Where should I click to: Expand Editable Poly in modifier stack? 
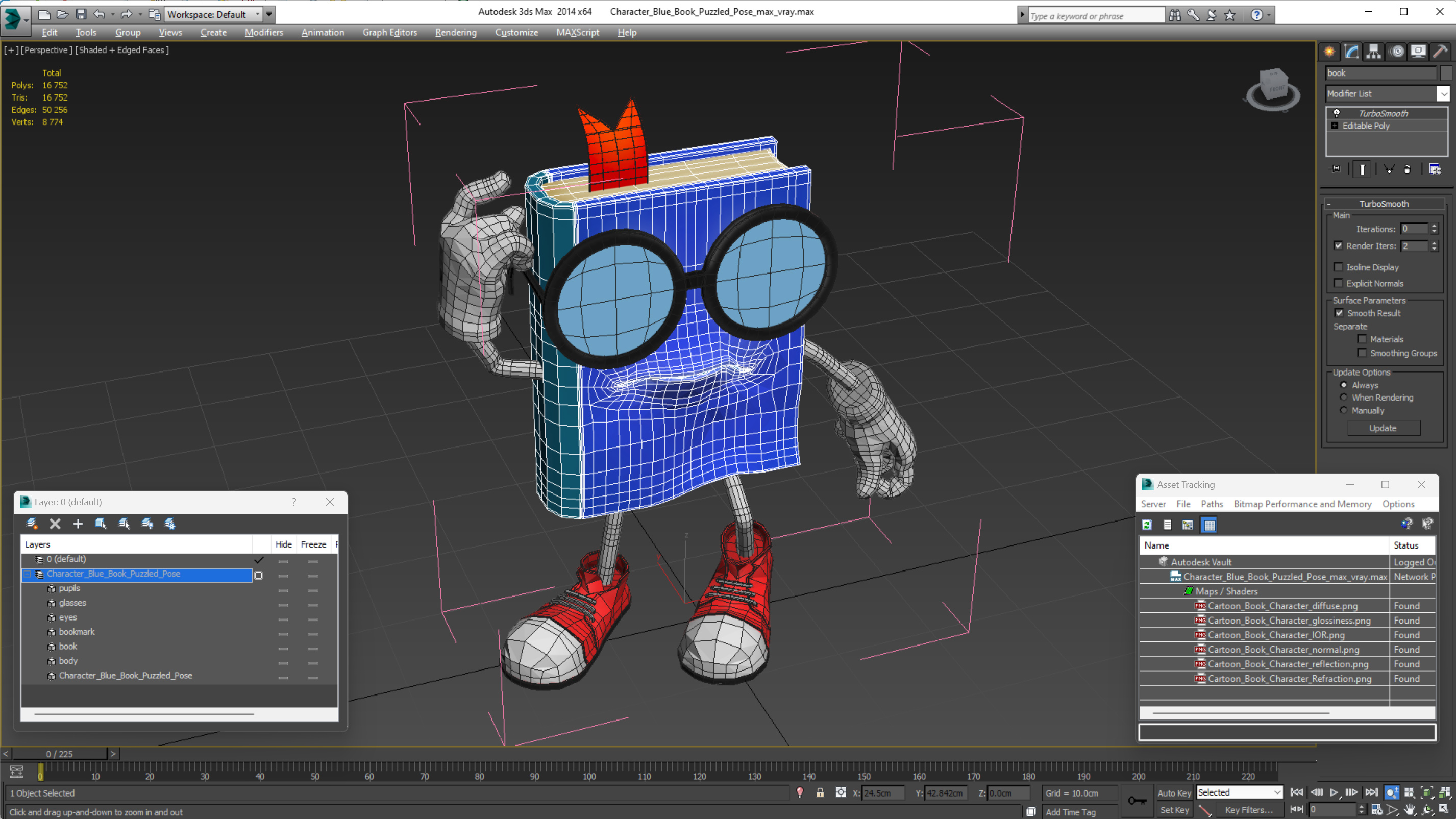(x=1335, y=126)
